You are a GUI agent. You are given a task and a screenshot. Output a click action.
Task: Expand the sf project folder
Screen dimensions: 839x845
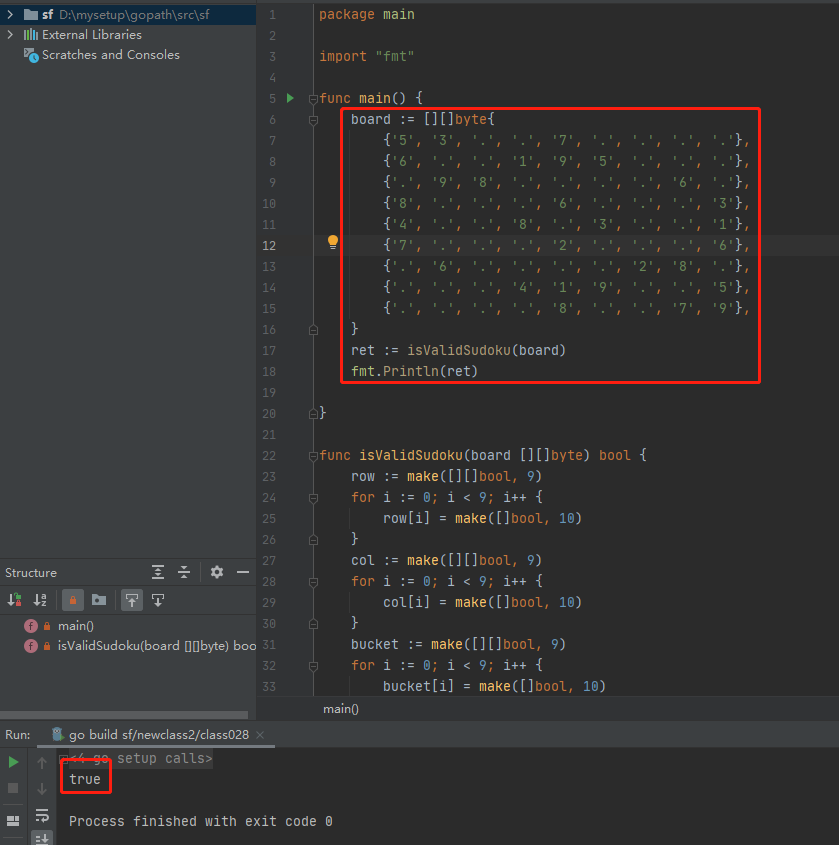pos(10,15)
